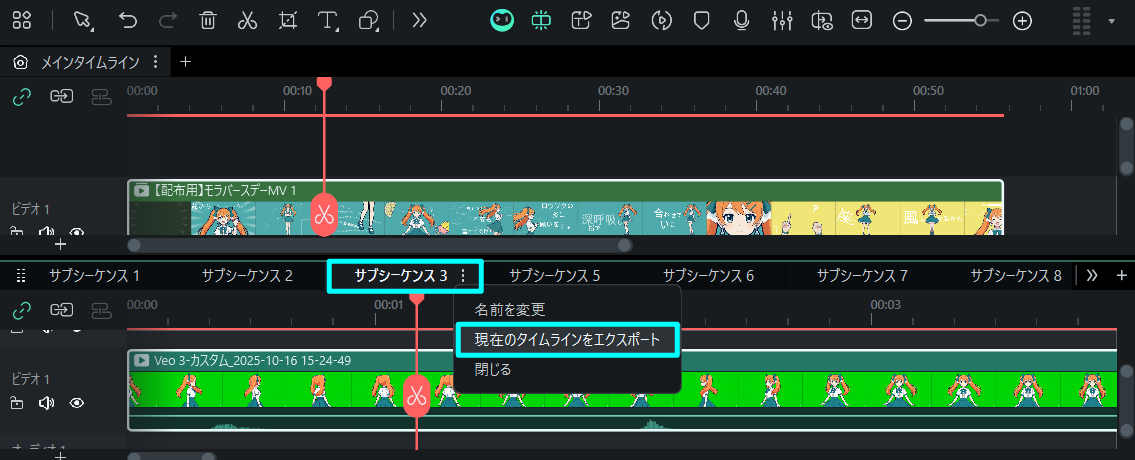Click the trash delete icon

pyautogui.click(x=208, y=20)
